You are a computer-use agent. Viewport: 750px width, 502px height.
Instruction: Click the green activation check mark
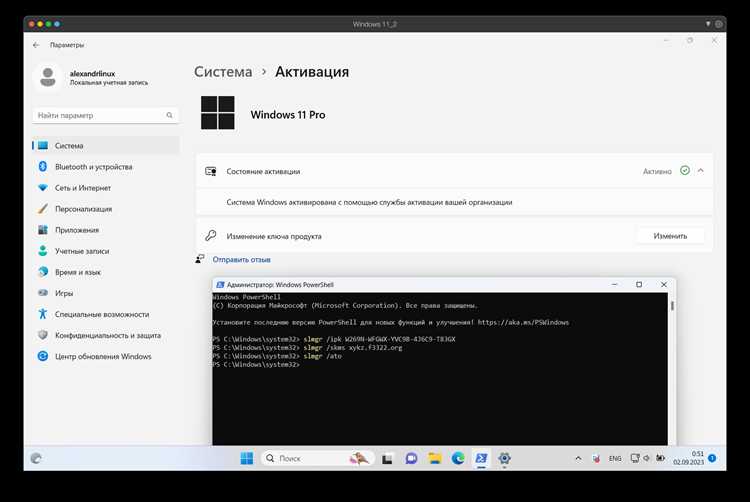[685, 171]
